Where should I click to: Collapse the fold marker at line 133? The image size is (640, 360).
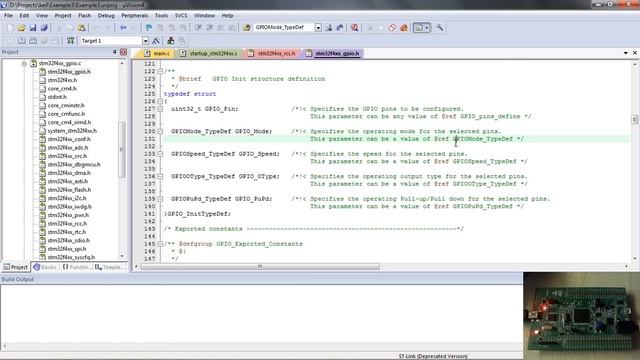coord(160,154)
